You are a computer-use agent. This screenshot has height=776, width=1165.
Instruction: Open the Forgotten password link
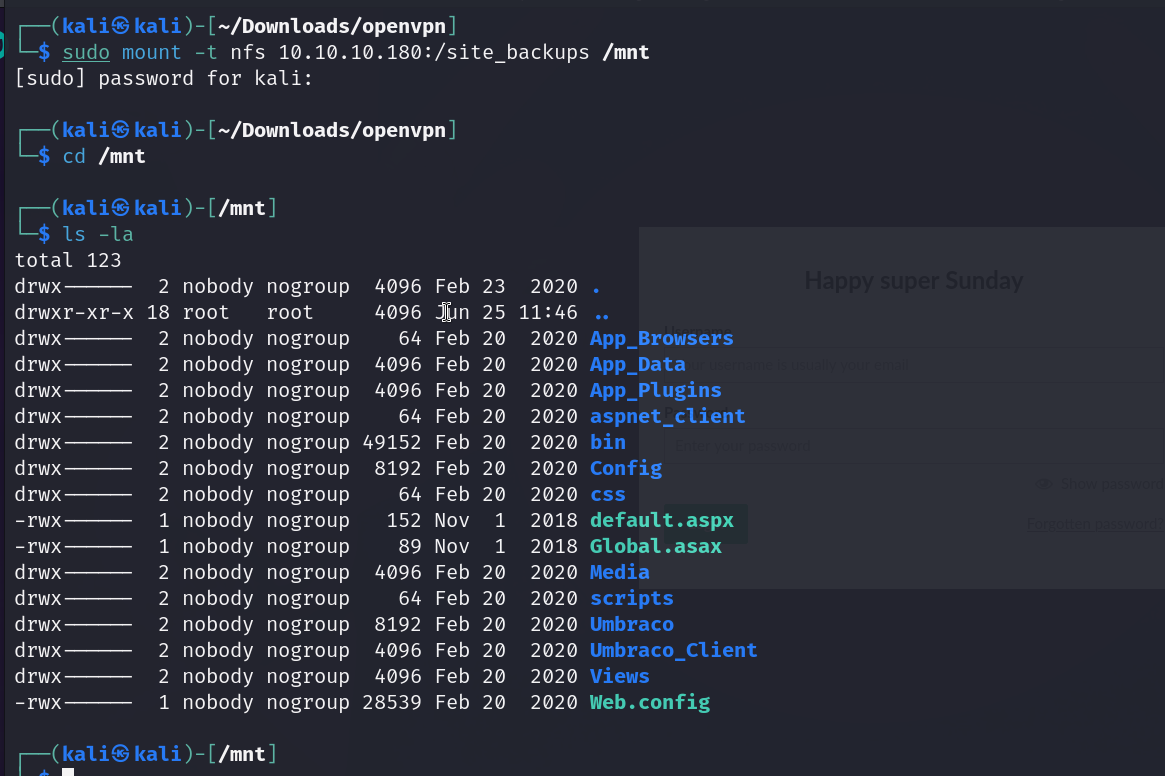point(1095,523)
